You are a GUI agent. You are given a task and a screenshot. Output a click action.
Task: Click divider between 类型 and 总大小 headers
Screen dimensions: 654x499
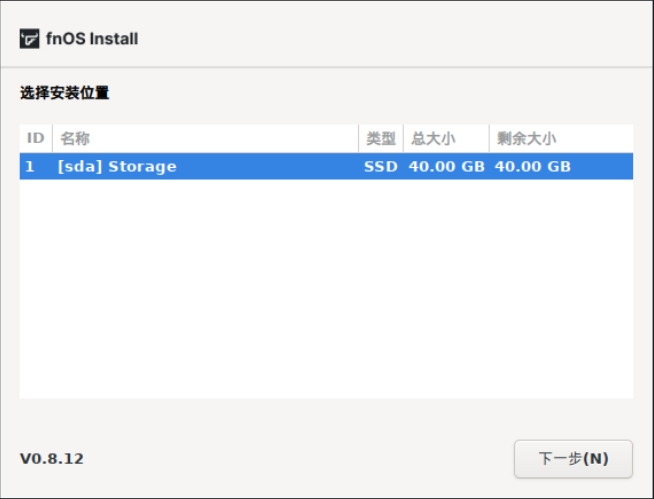coord(403,139)
